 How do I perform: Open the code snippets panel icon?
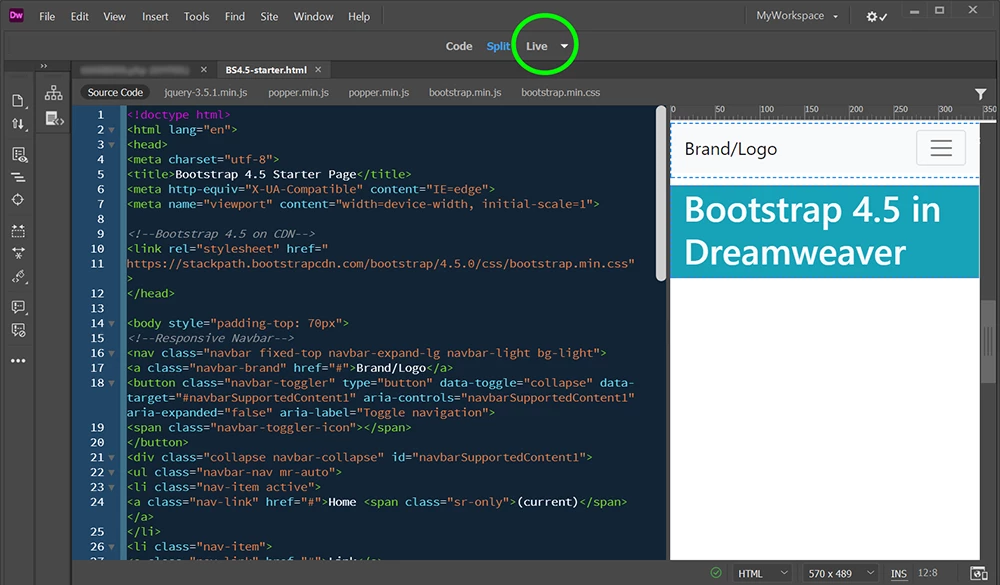point(54,119)
